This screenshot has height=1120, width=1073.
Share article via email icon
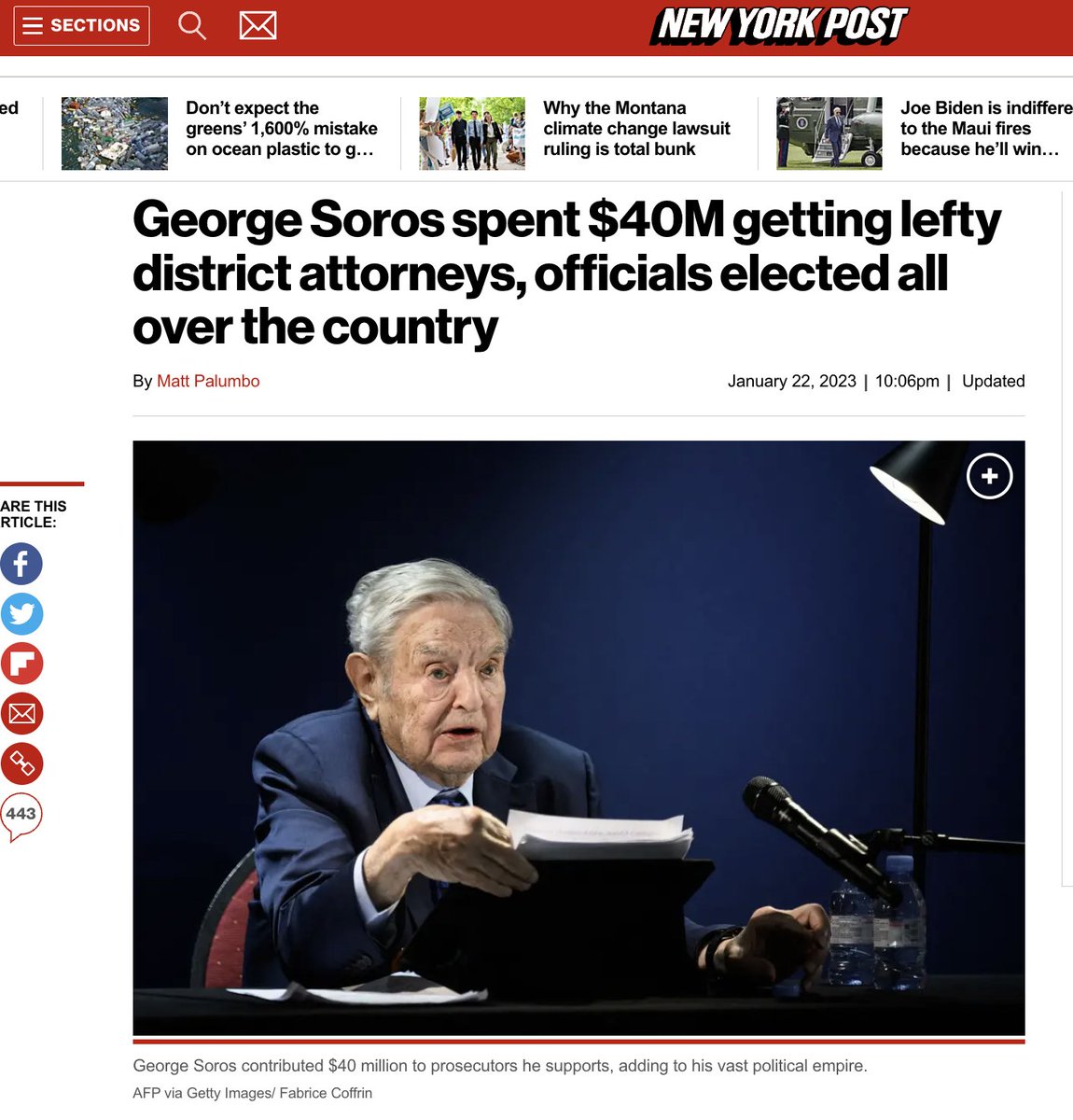[21, 714]
